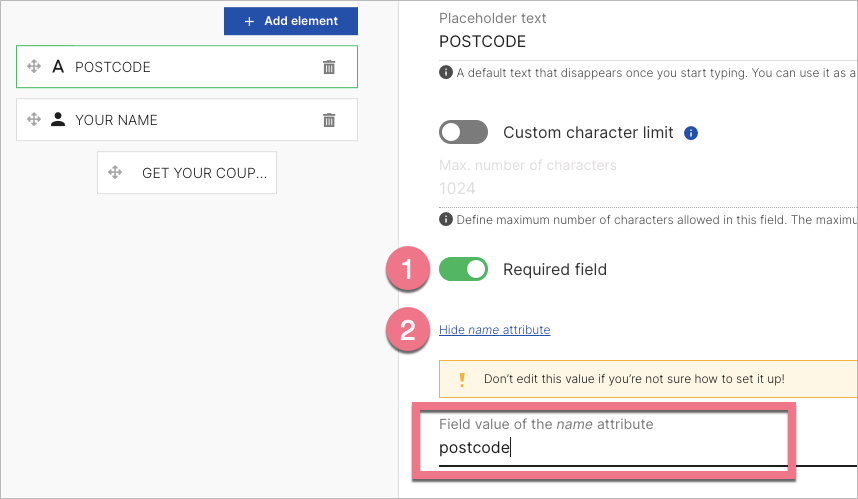The image size is (858, 499).
Task: Delete the POSTCODE element with trash icon
Action: [329, 67]
